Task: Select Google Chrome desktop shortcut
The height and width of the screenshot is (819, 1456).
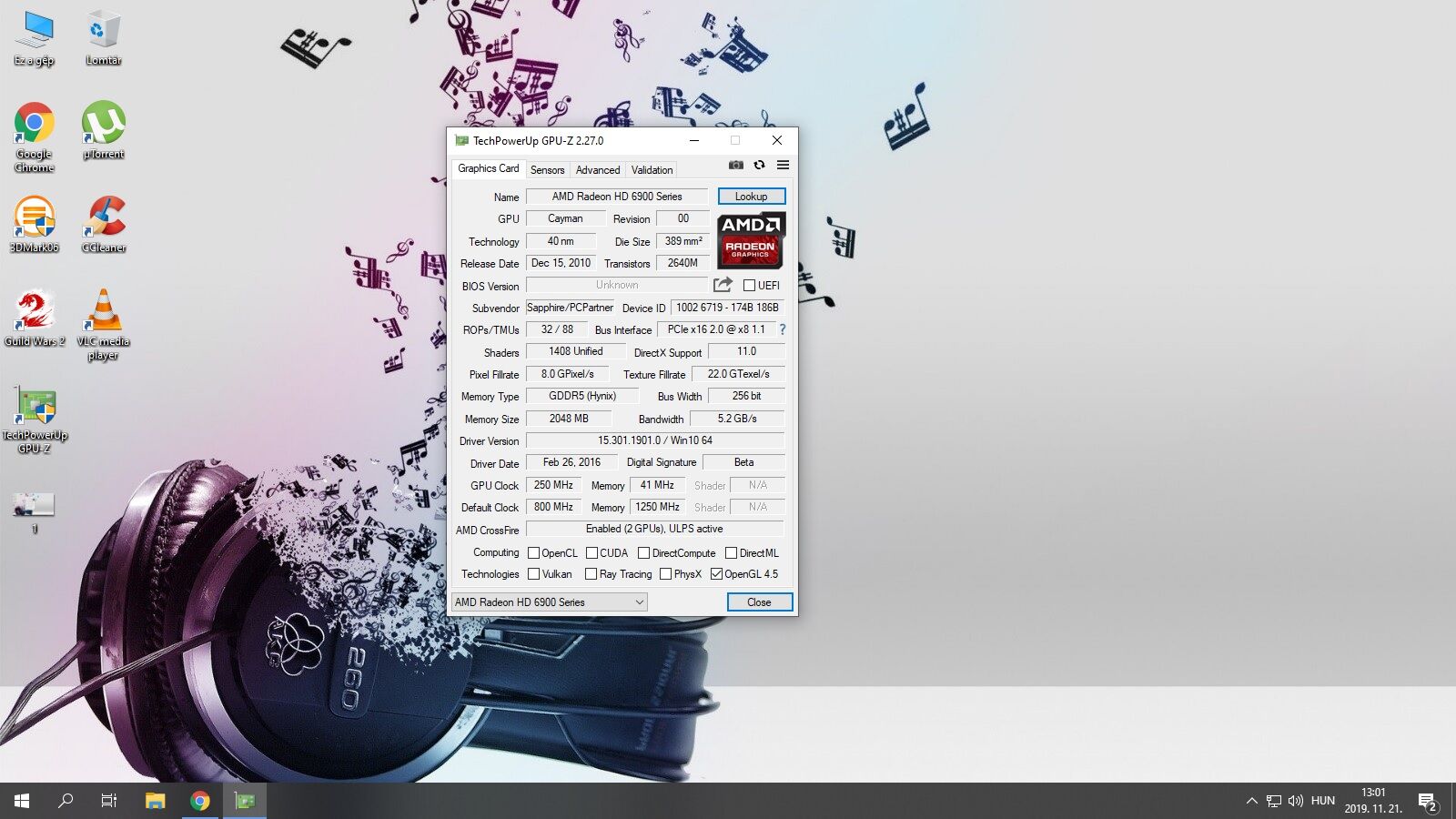Action: point(34,136)
